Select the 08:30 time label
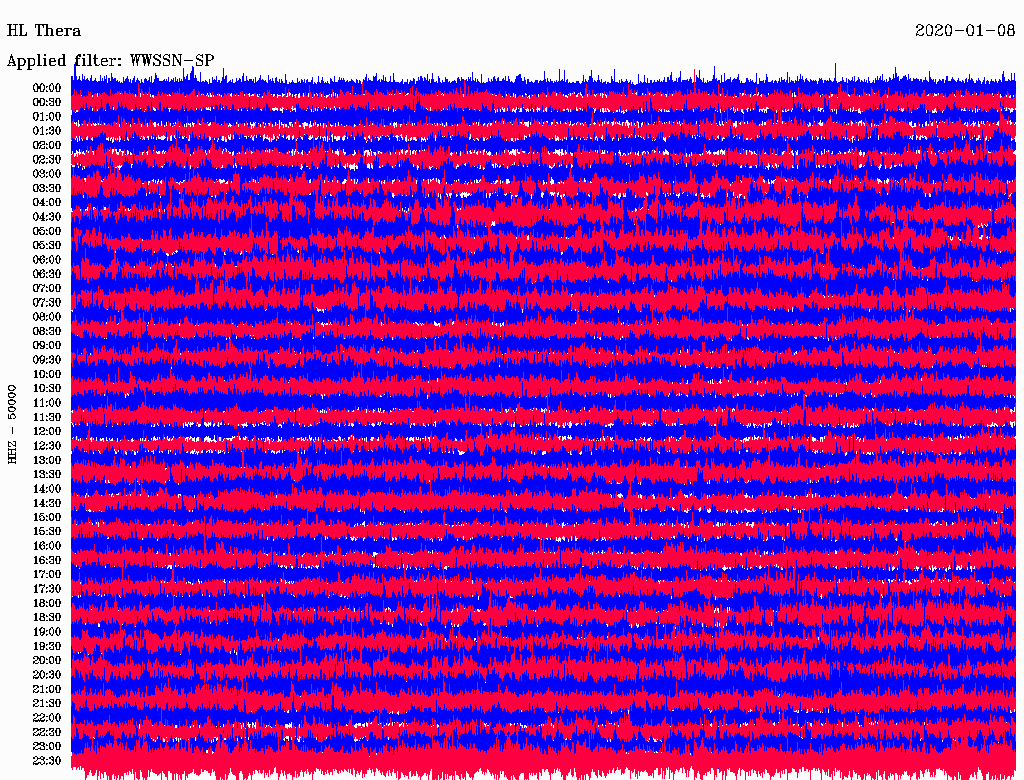The width and height of the screenshot is (1024, 780). click(46, 332)
